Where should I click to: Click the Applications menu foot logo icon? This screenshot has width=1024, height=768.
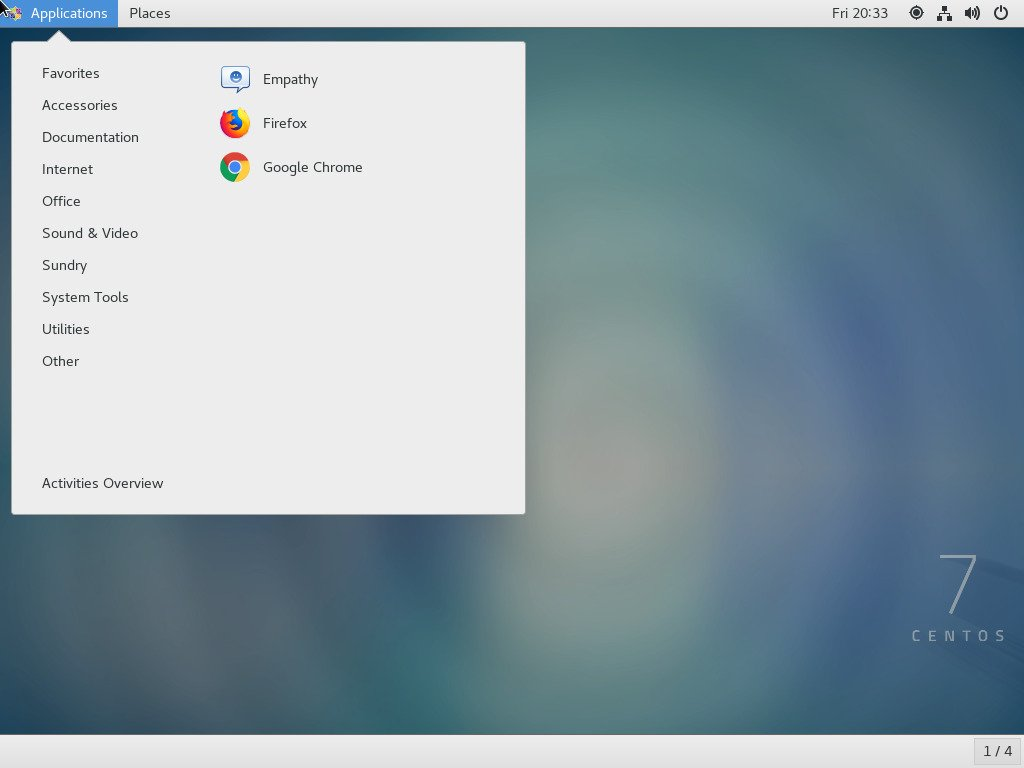point(13,13)
